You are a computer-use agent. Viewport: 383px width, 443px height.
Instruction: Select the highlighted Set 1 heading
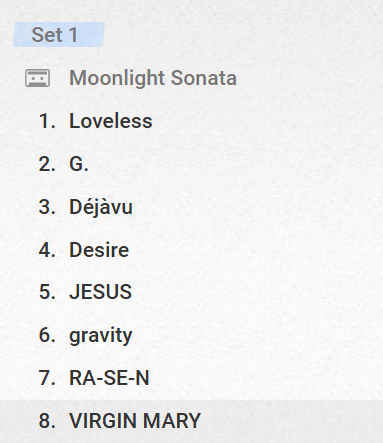55,35
